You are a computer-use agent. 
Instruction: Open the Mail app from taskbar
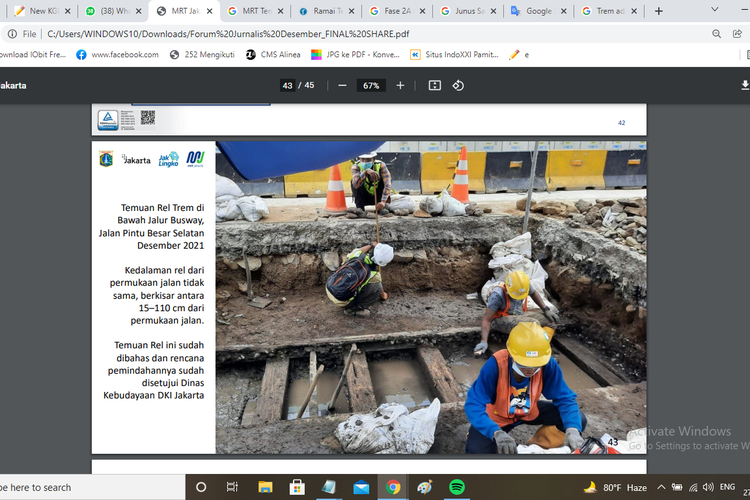point(361,487)
